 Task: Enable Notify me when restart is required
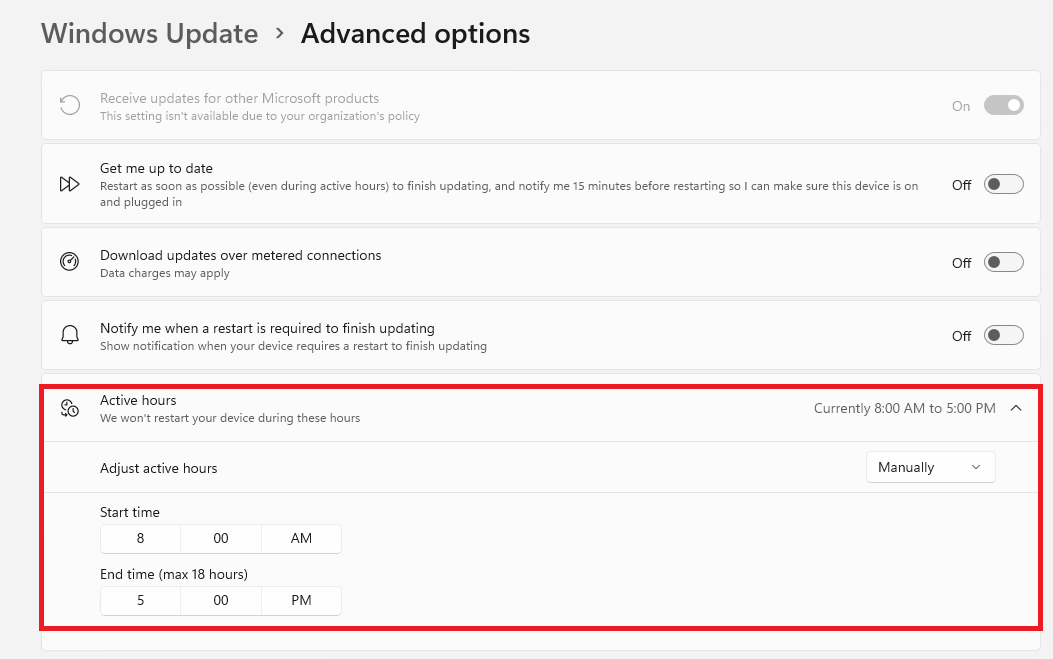[x=1003, y=335]
